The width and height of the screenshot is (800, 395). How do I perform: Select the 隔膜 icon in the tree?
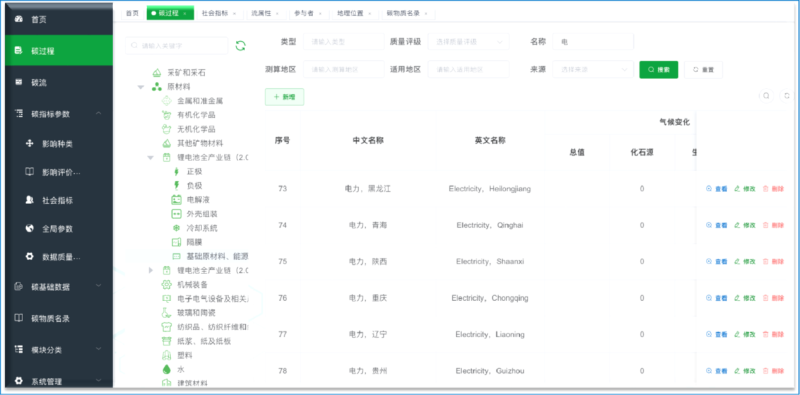177,242
